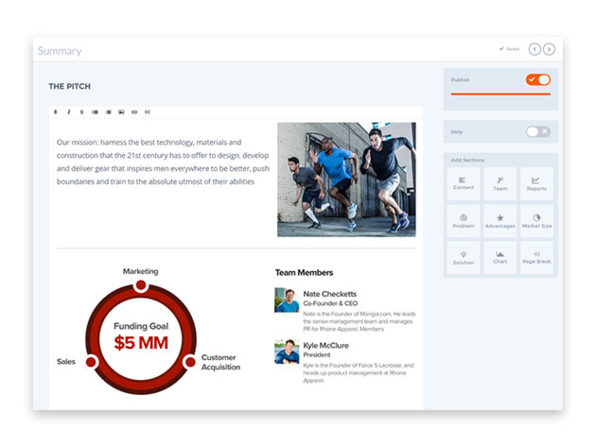This screenshot has width=596, height=447.
Task: Add a Solution section
Action: 463,257
